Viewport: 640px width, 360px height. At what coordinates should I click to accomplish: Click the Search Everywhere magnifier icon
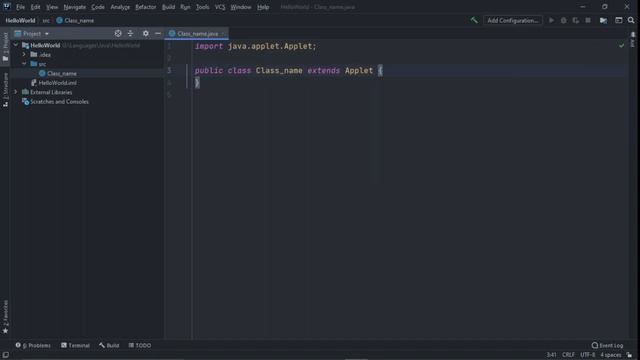tap(631, 20)
